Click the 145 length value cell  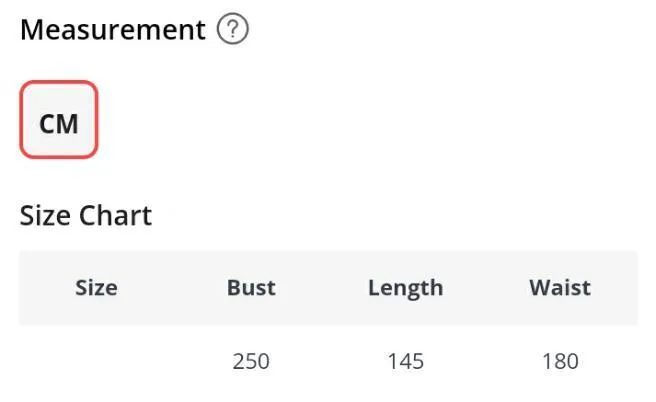tap(406, 361)
